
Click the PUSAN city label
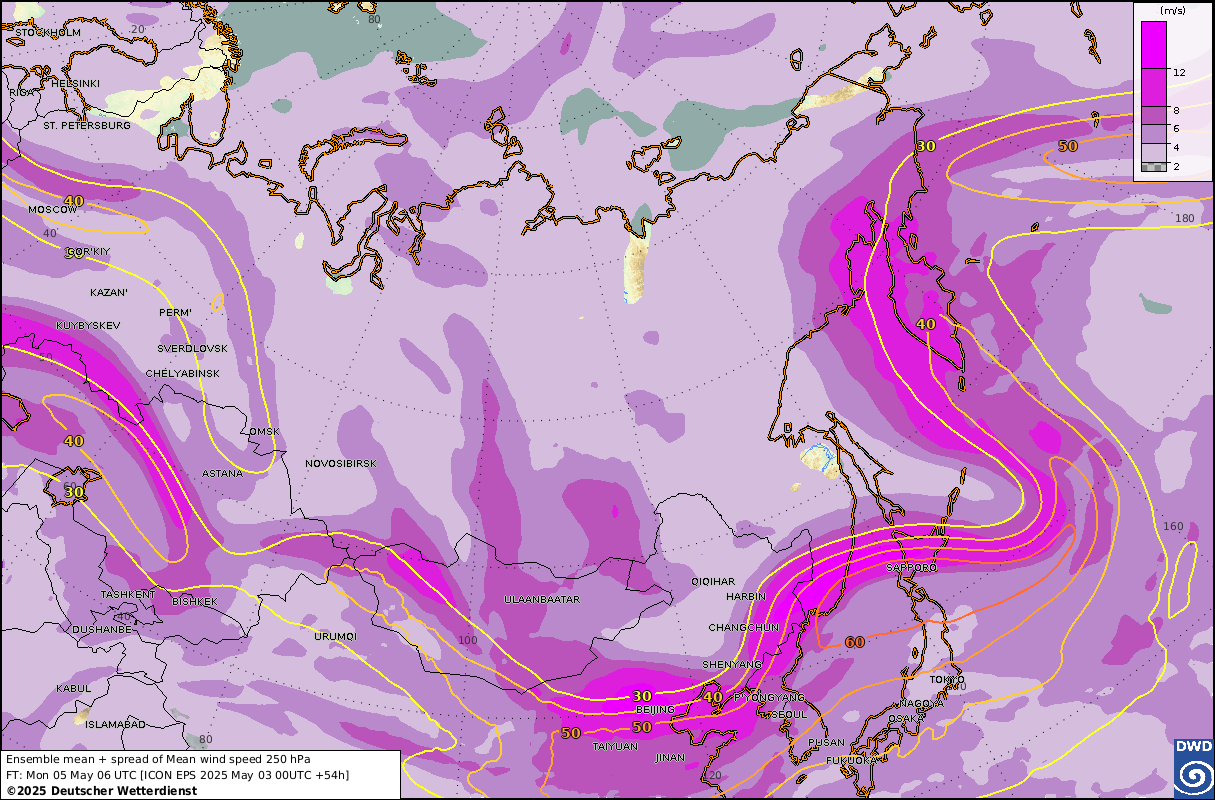(827, 743)
